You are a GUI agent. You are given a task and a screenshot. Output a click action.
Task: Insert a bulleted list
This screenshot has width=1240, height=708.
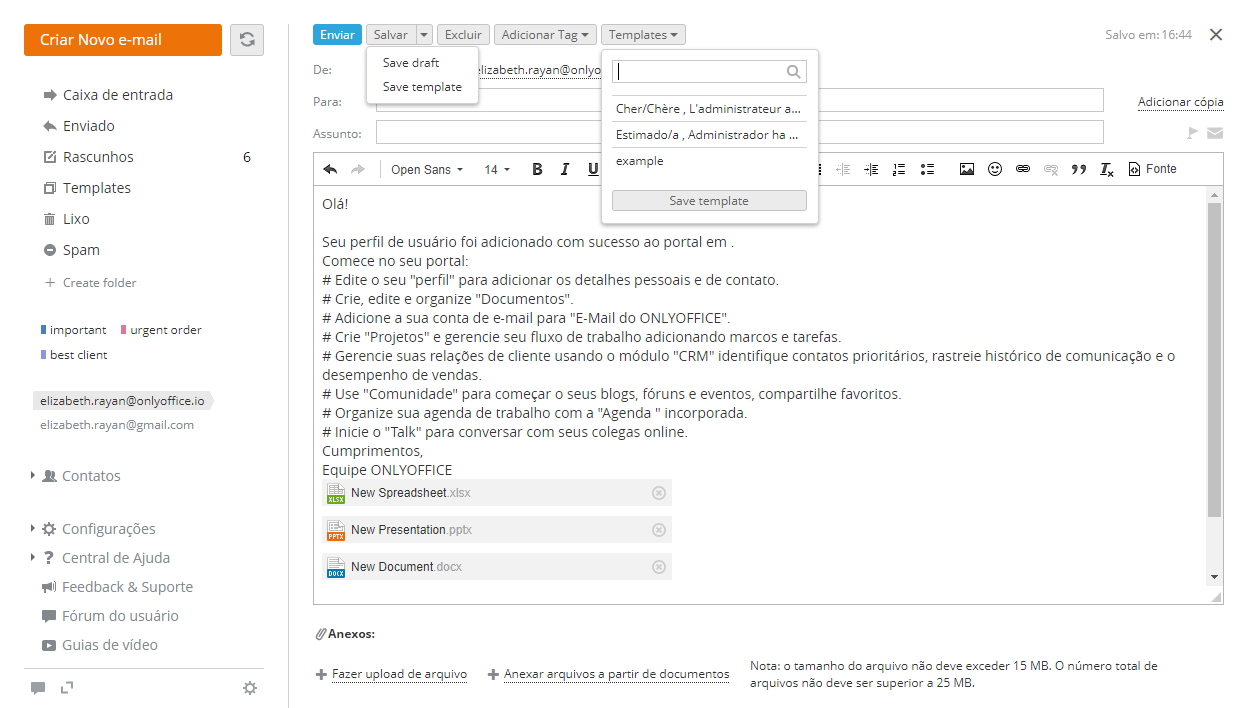pyautogui.click(x=927, y=169)
